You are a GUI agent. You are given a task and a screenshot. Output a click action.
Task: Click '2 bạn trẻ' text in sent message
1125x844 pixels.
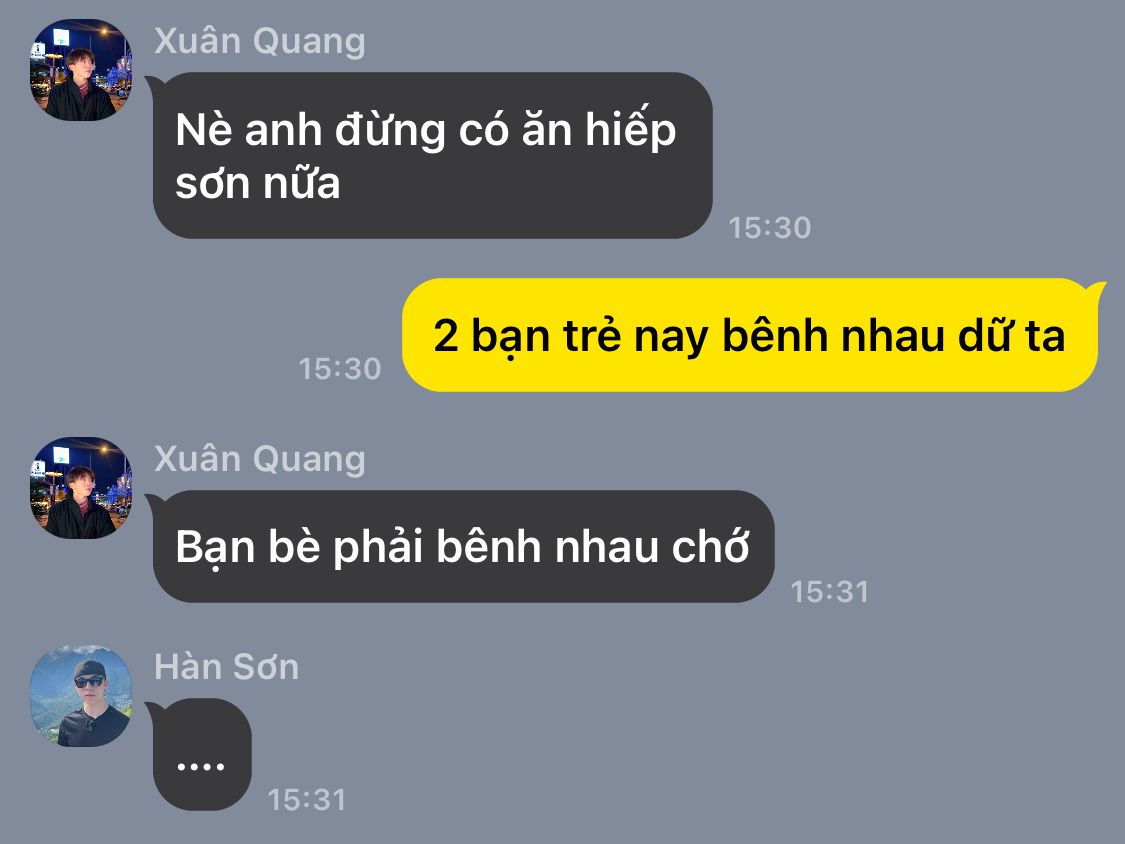tap(528, 336)
